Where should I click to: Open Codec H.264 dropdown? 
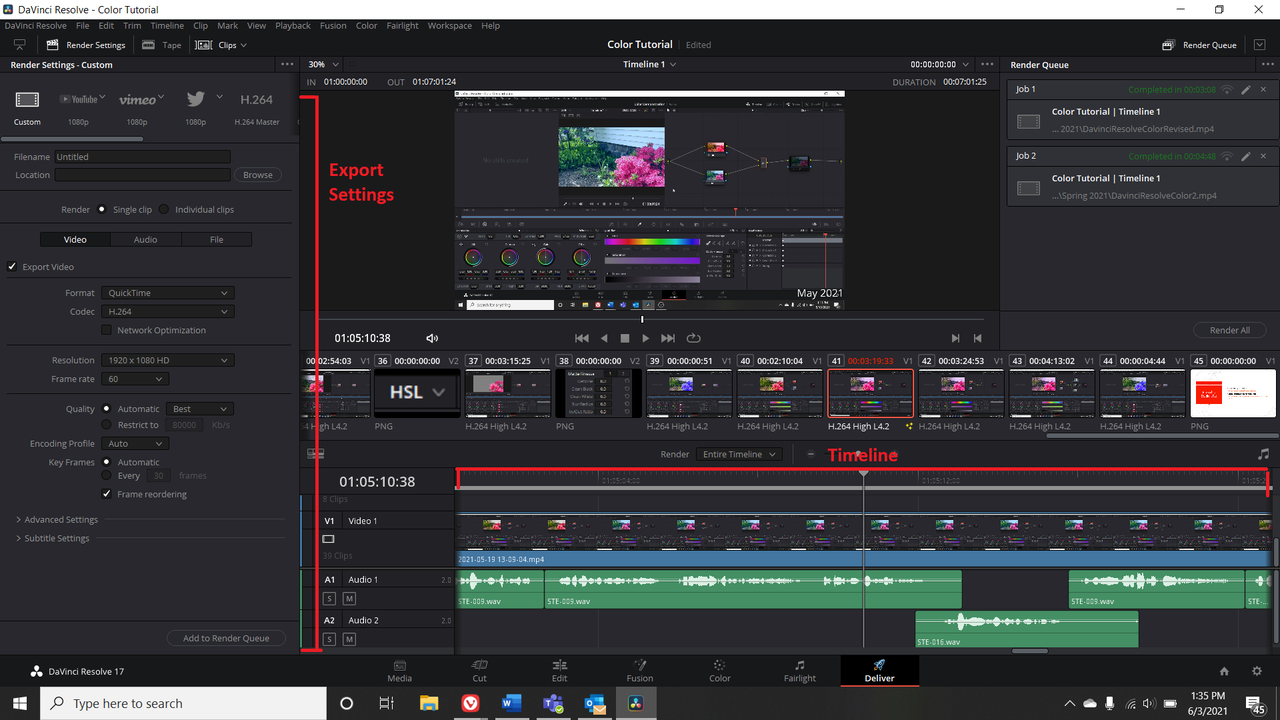[167, 311]
